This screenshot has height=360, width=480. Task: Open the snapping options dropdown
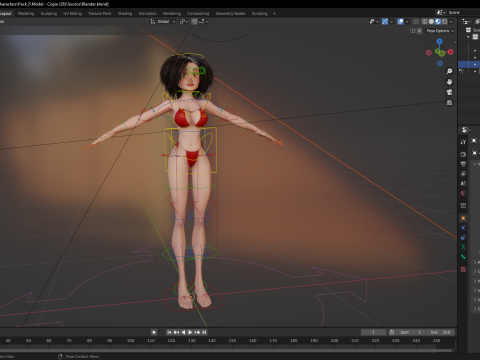click(x=204, y=22)
